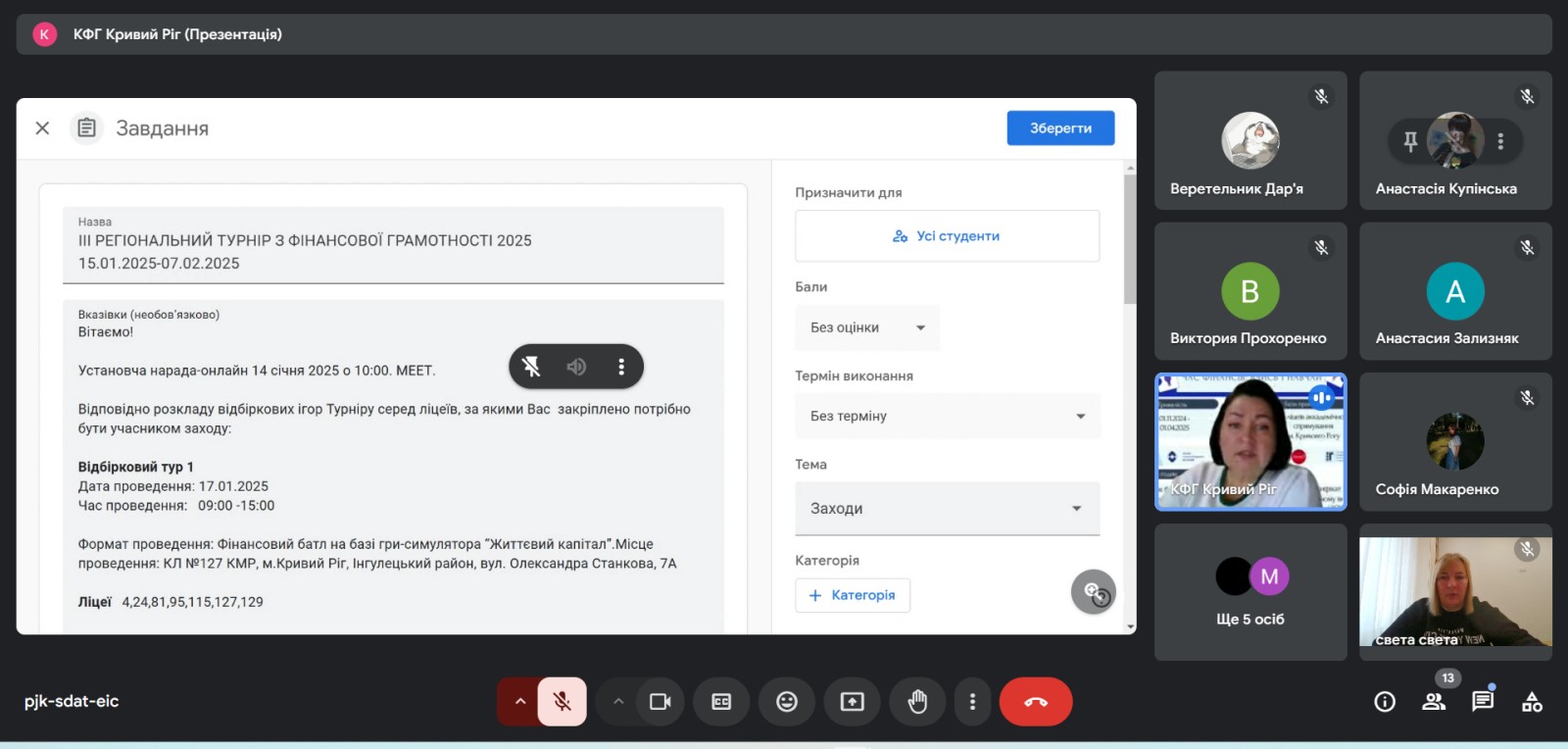Leave call with red hang-up button
Image resolution: width=1568 pixels, height=749 pixels.
click(x=1036, y=702)
